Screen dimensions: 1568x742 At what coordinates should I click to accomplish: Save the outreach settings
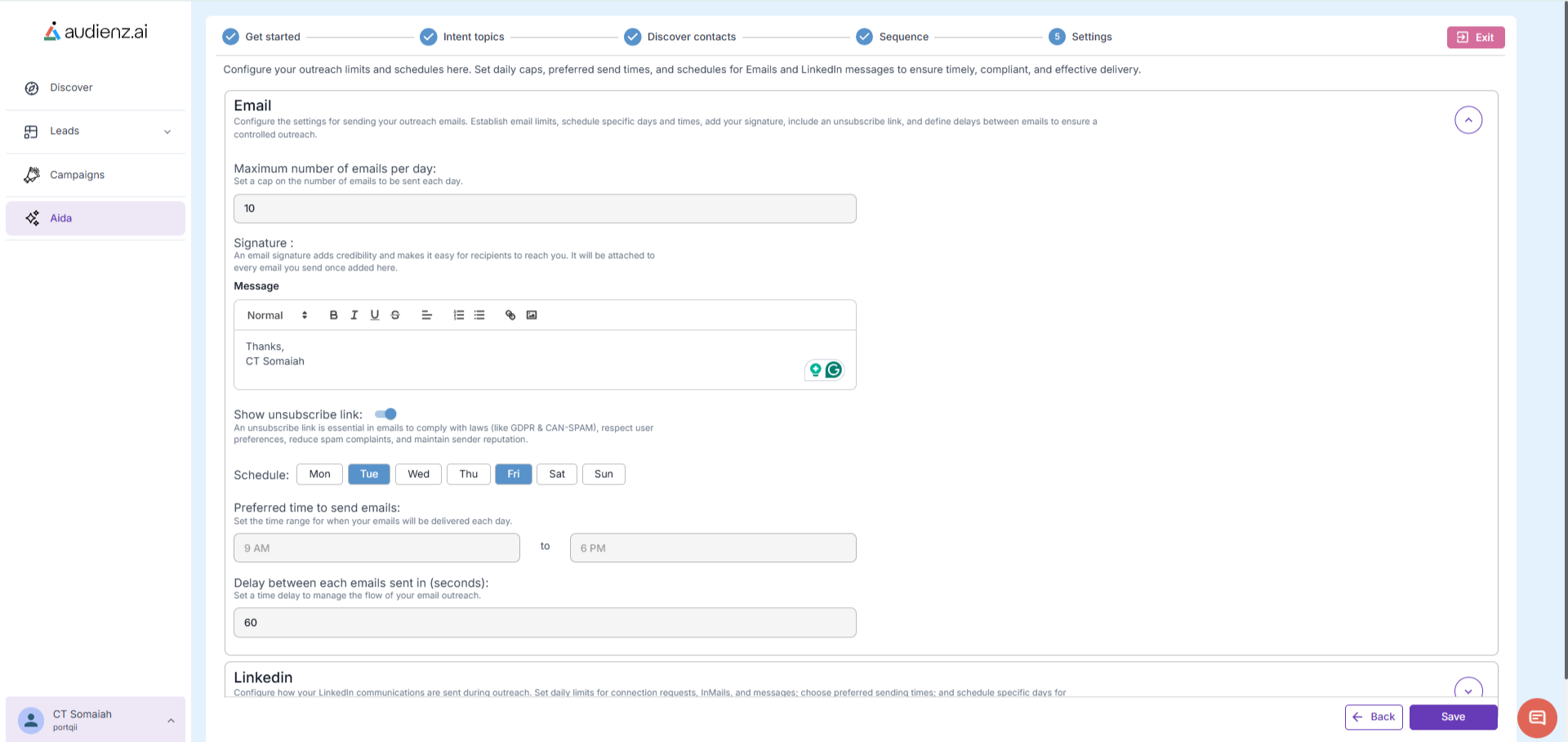(x=1453, y=717)
